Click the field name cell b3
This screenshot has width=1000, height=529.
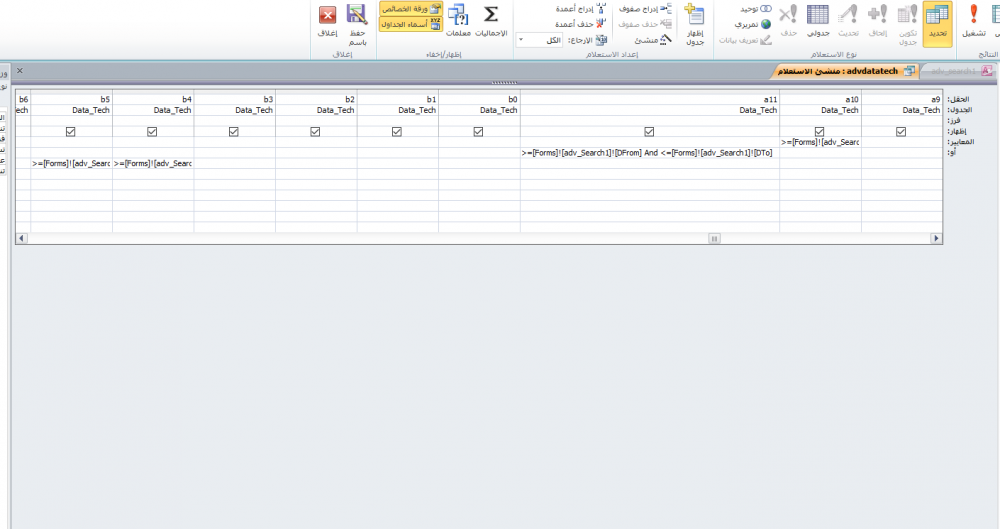click(234, 100)
